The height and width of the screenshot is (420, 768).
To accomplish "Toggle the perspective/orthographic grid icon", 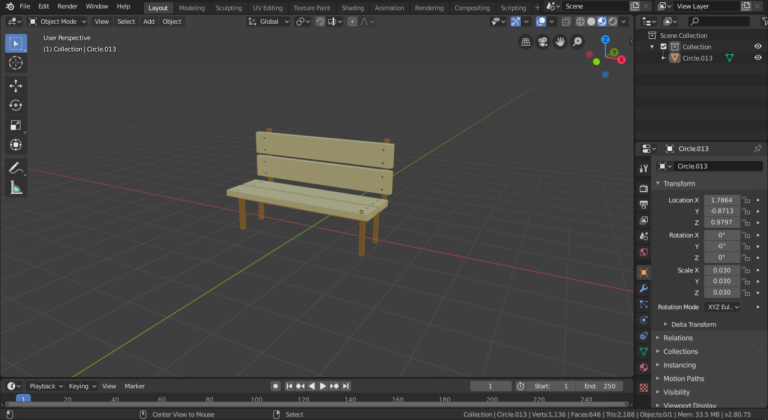I will pos(526,42).
